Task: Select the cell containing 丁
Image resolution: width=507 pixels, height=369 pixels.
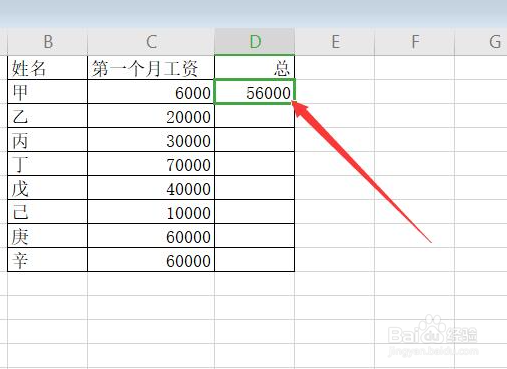Action: coord(47,164)
